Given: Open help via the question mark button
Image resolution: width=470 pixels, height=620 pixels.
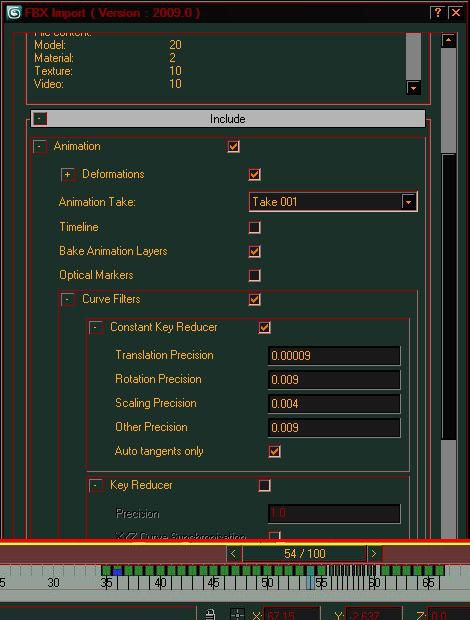Looking at the screenshot, I should pos(437,13).
